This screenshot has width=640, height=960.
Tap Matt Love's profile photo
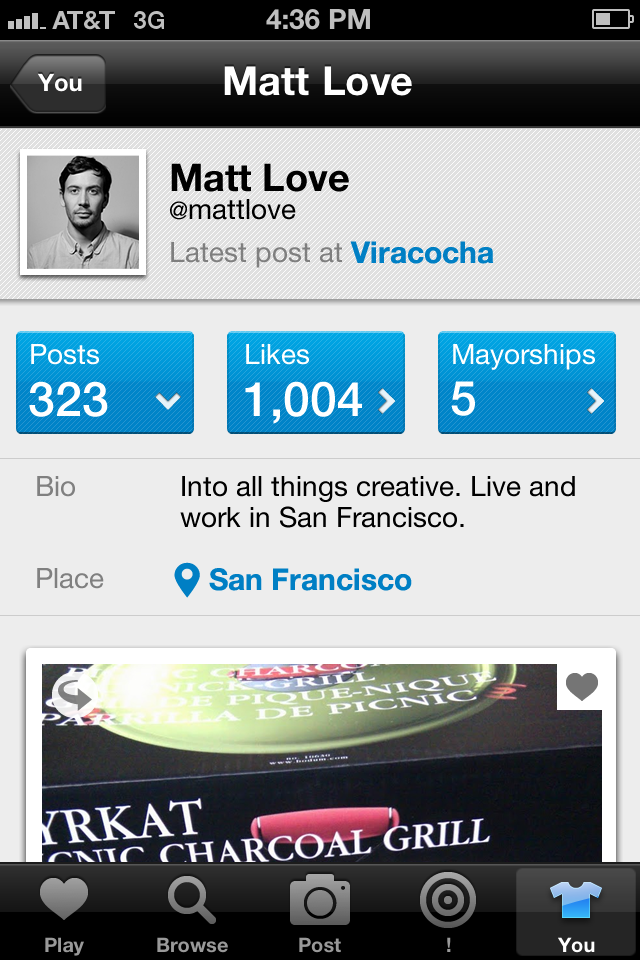[83, 212]
